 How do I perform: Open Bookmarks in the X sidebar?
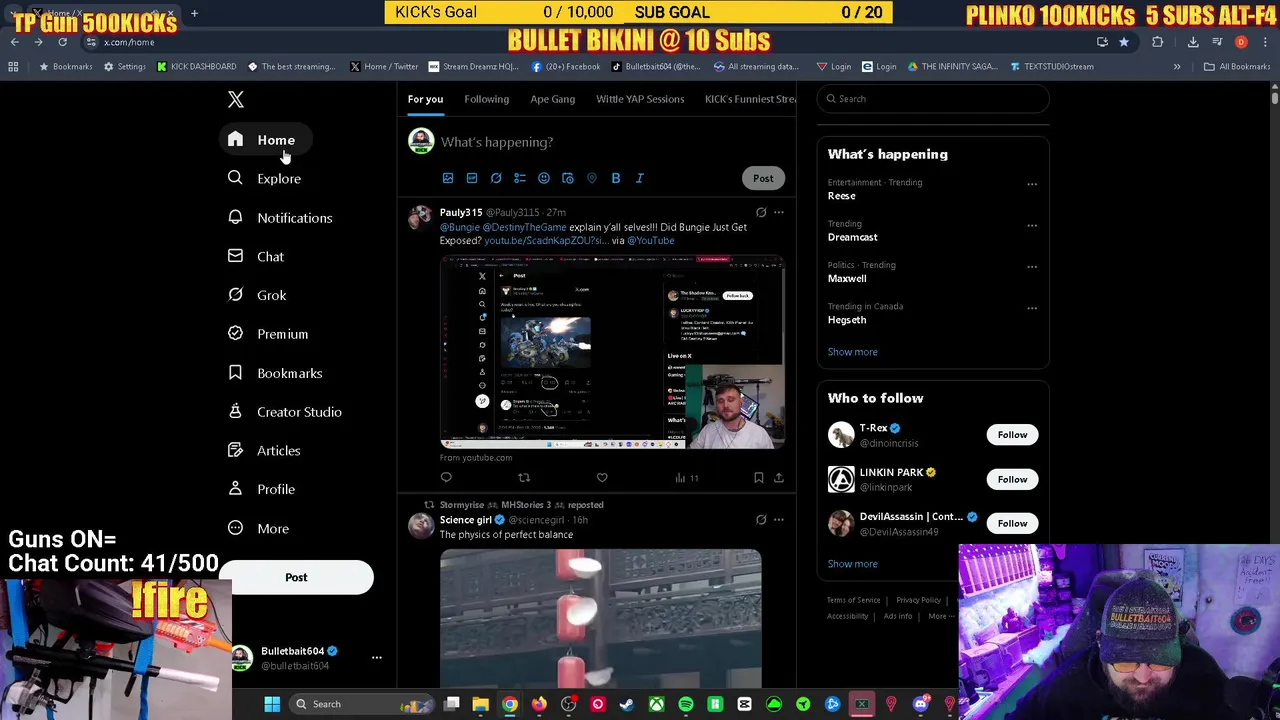tap(275, 373)
